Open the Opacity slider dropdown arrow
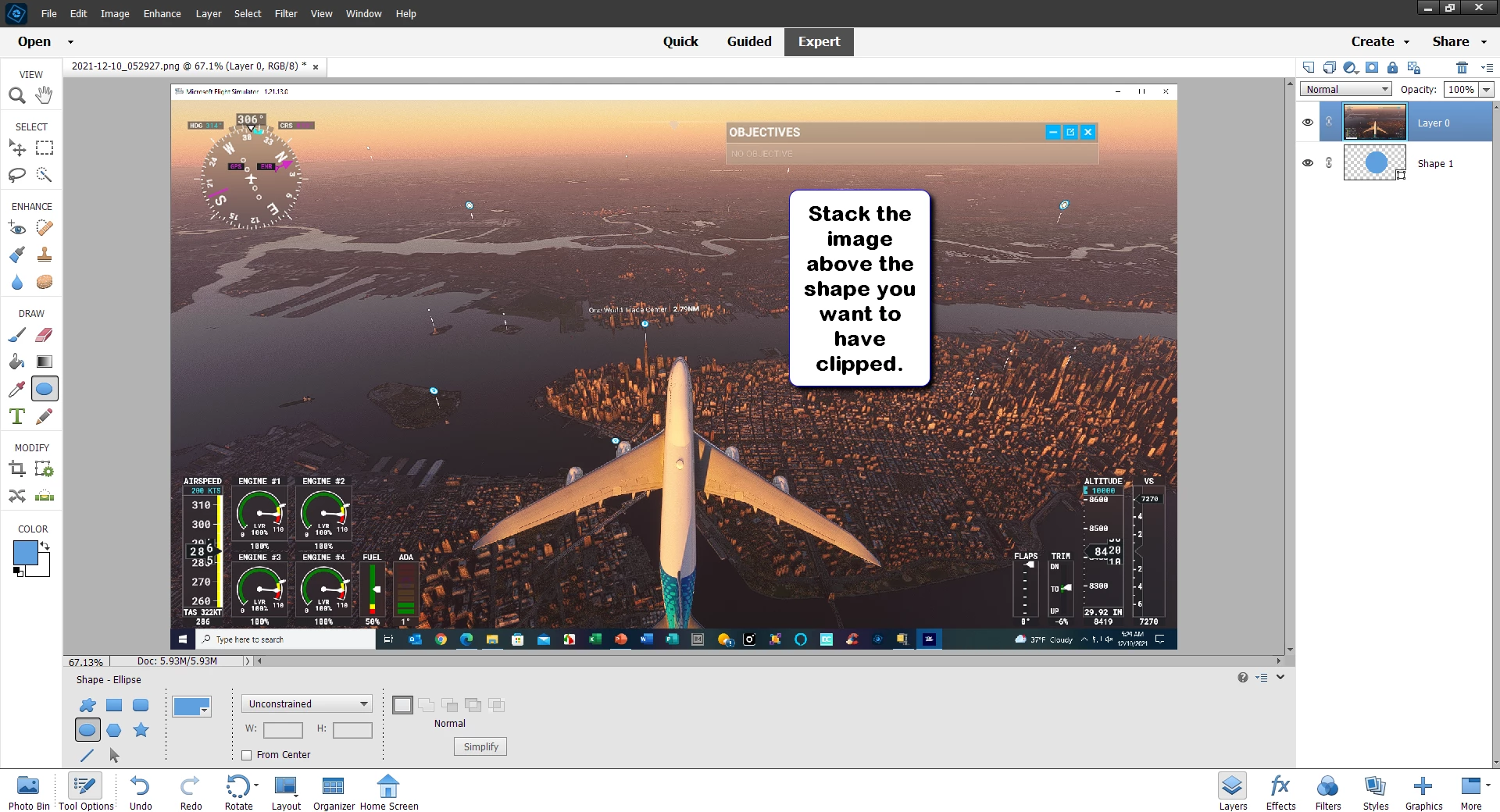 1487,89
